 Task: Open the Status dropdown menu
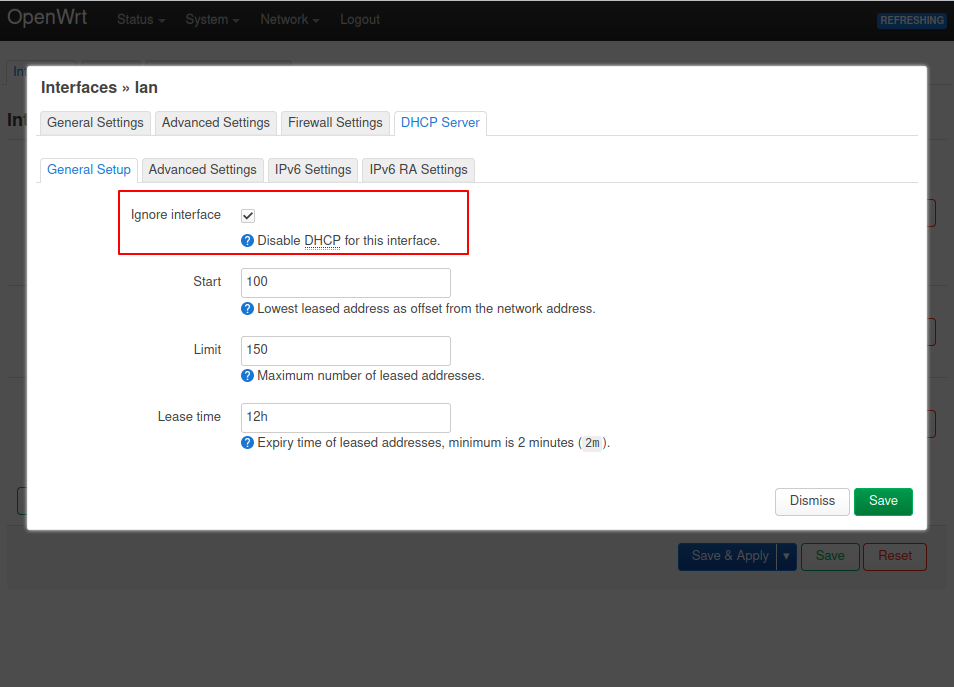[141, 20]
